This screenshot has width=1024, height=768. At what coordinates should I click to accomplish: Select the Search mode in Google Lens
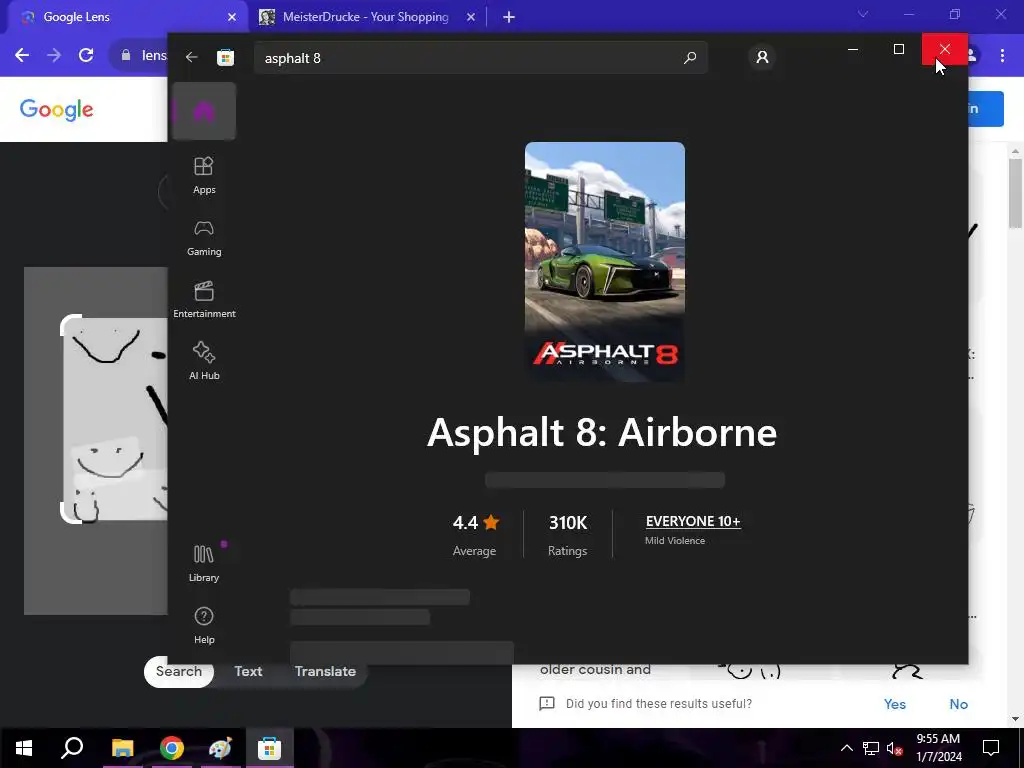click(179, 671)
